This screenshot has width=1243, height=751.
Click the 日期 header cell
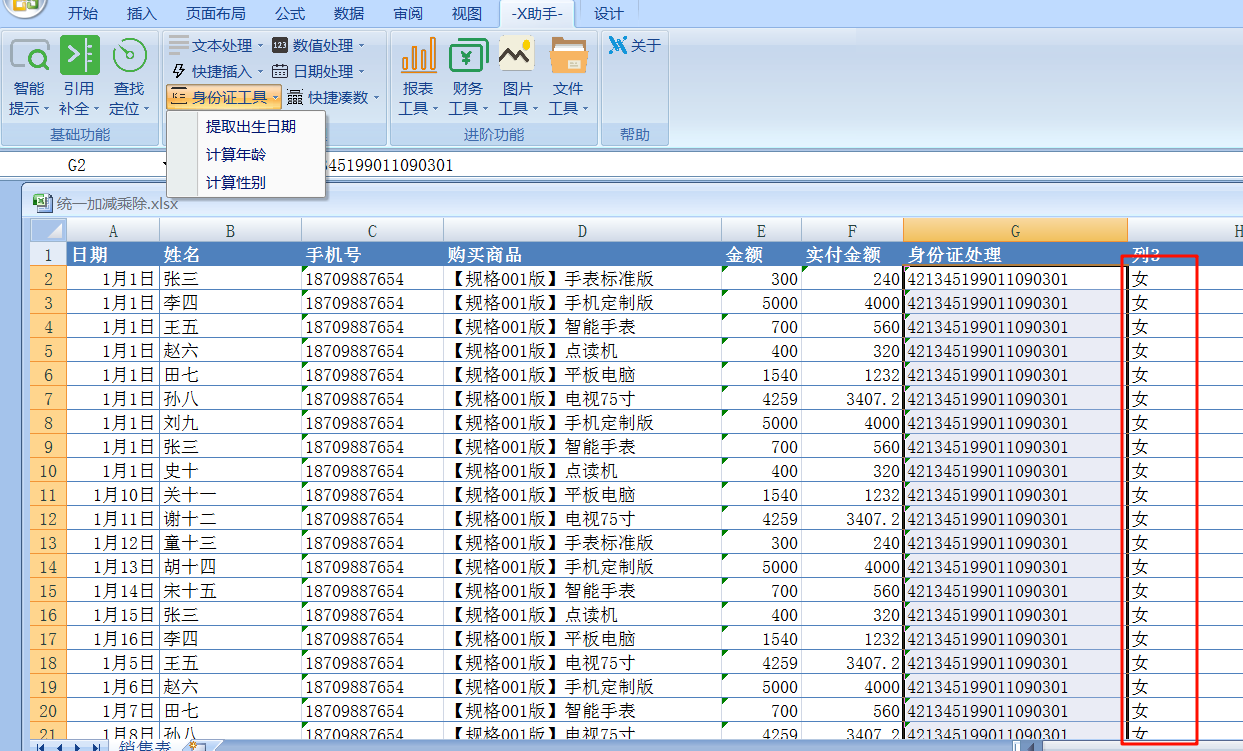[113, 254]
